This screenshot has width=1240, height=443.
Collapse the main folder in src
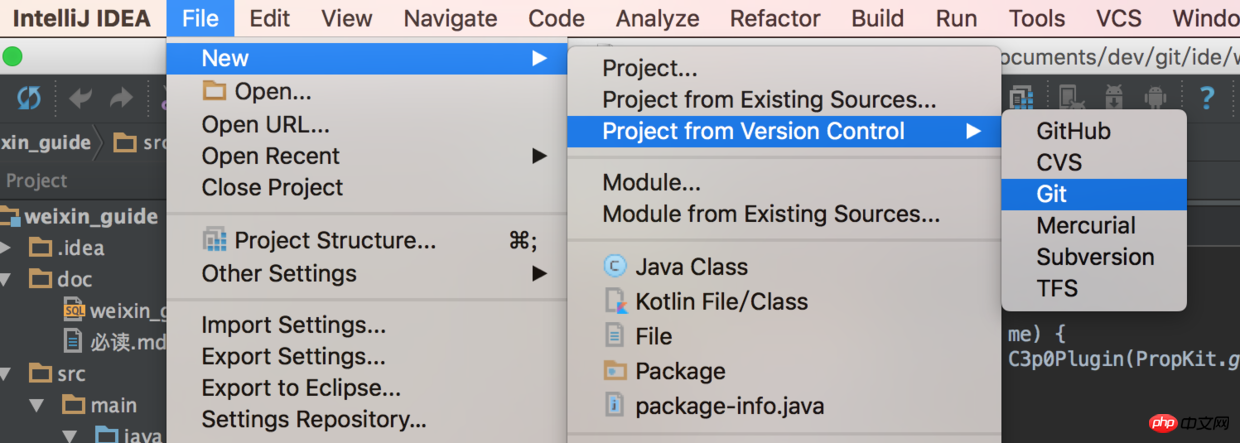(x=37, y=406)
